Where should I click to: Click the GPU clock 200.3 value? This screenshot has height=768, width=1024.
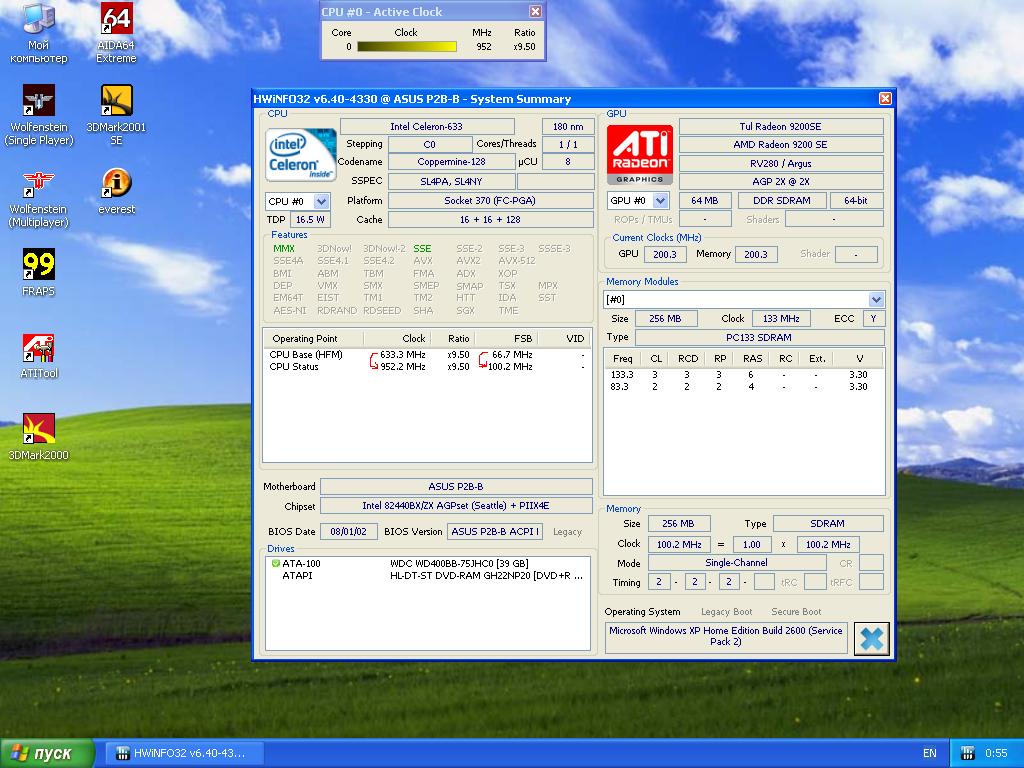pos(665,255)
